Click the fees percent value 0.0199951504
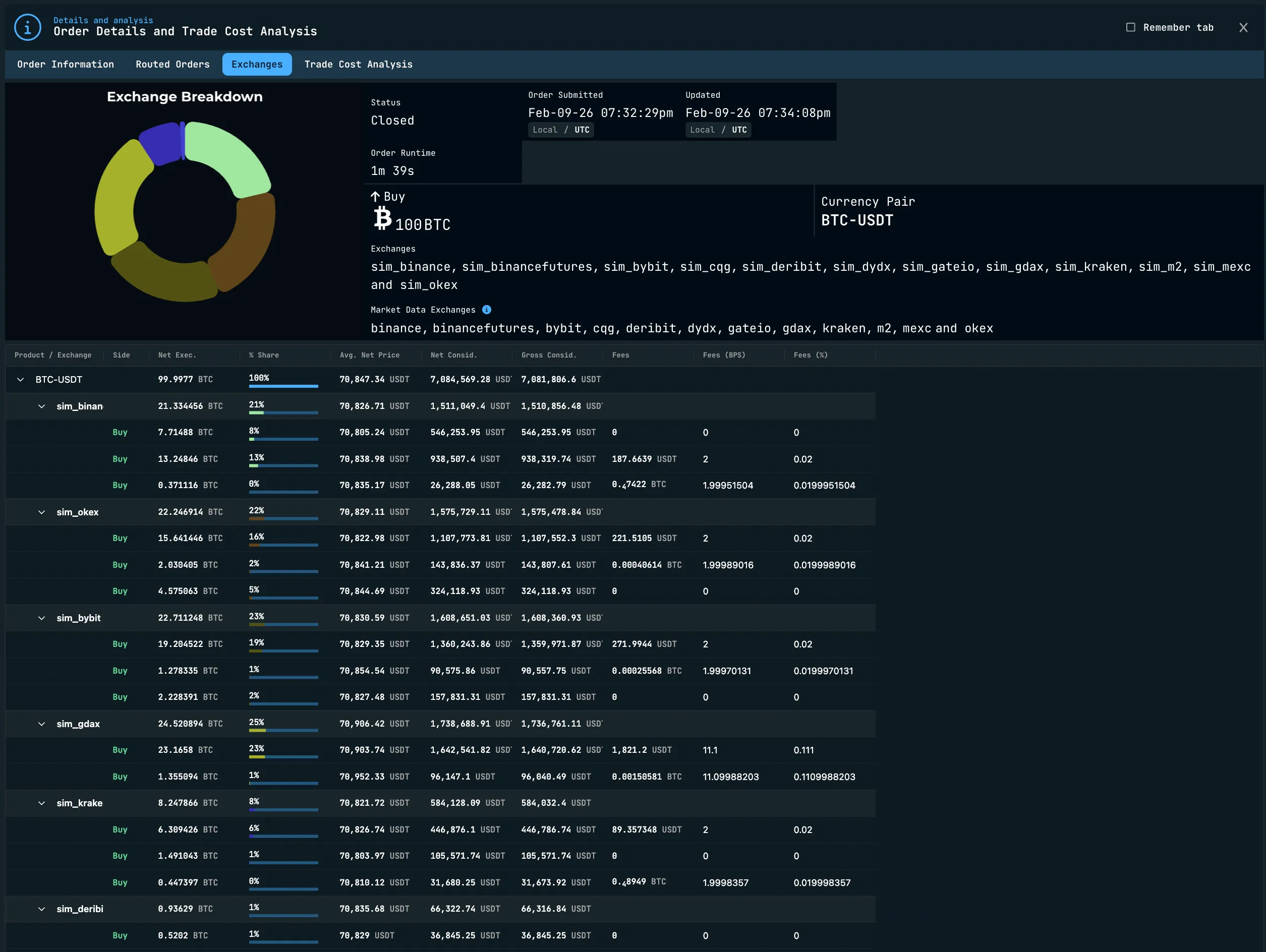1266x952 pixels. click(824, 486)
